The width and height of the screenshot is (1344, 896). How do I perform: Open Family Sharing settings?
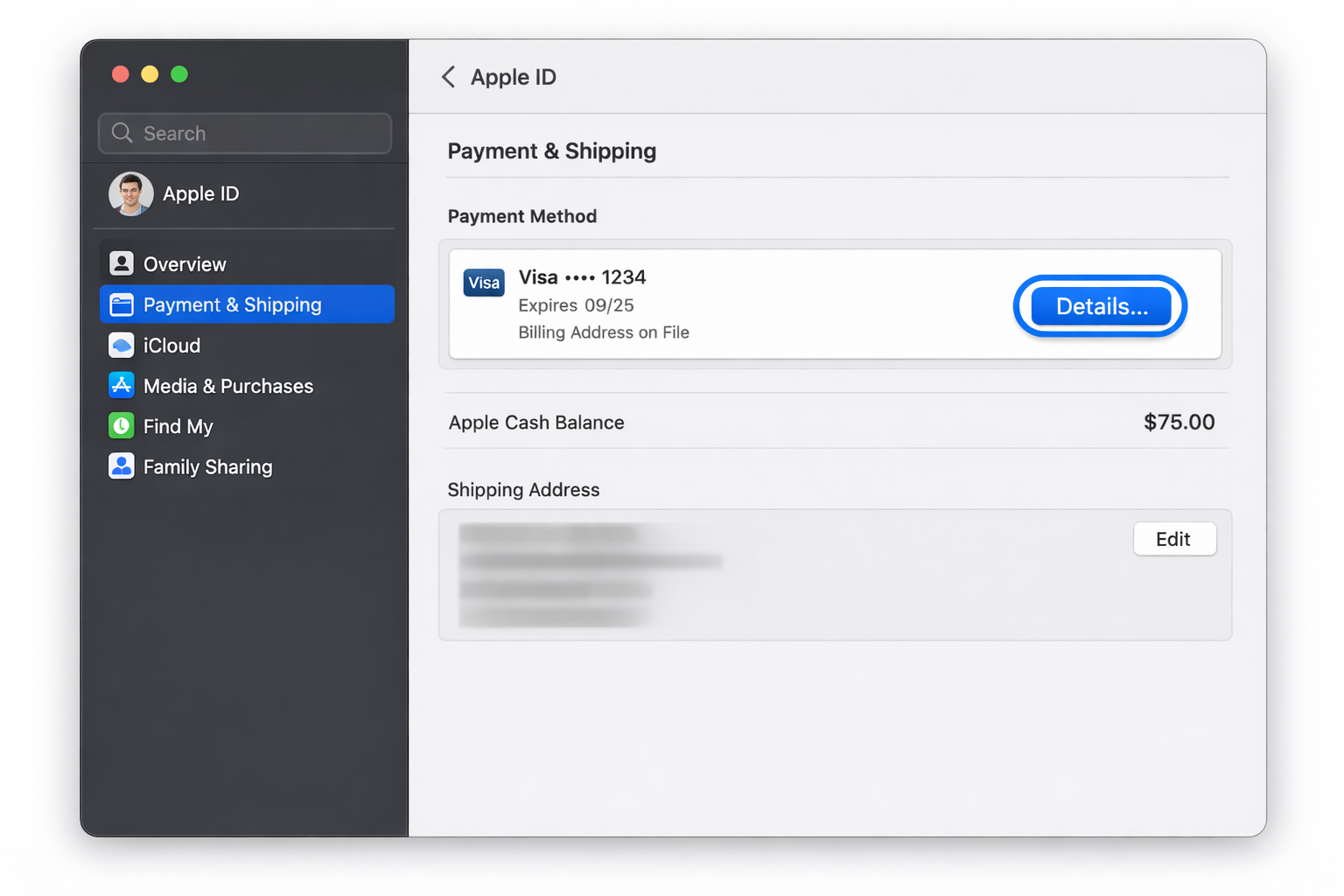click(247, 466)
